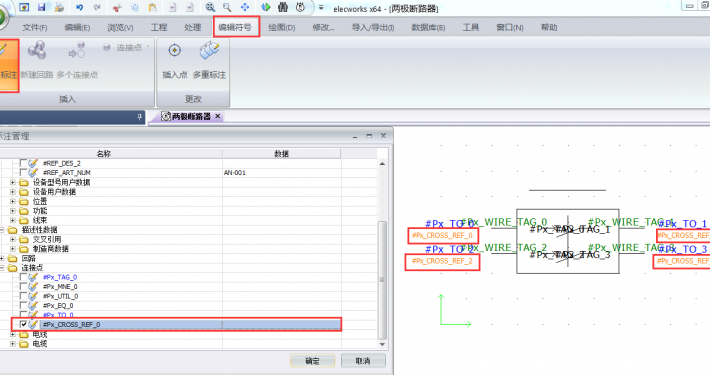Expand the 设备型号用户数据 folder
710x375 pixels.
(13, 182)
